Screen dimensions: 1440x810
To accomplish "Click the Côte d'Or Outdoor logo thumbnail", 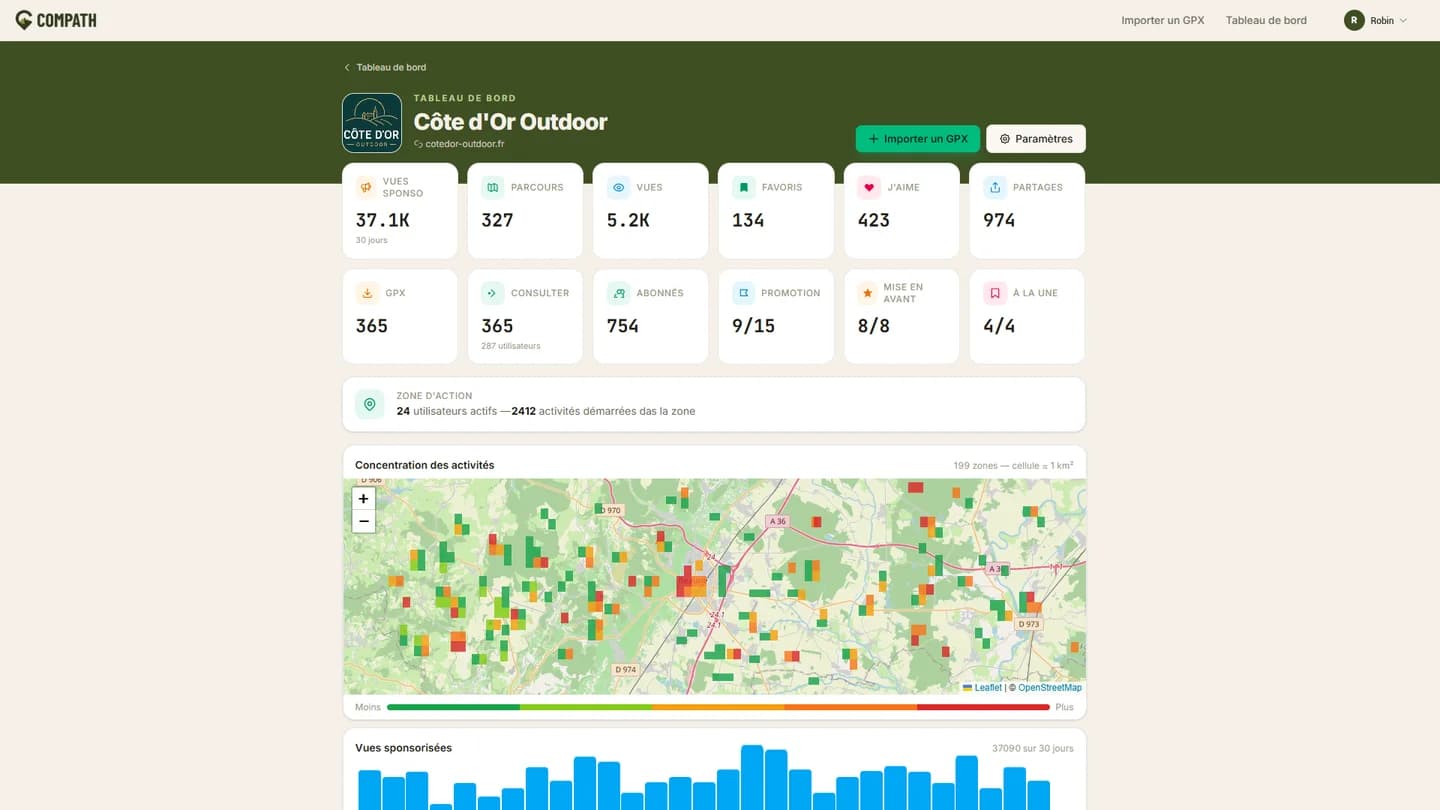I will (x=372, y=123).
